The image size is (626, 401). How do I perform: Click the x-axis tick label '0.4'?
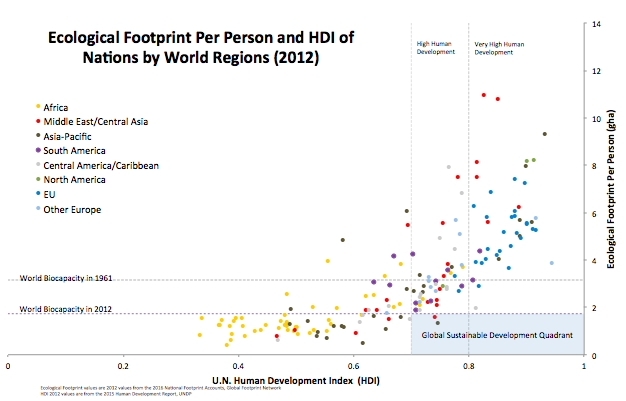[x=238, y=366]
